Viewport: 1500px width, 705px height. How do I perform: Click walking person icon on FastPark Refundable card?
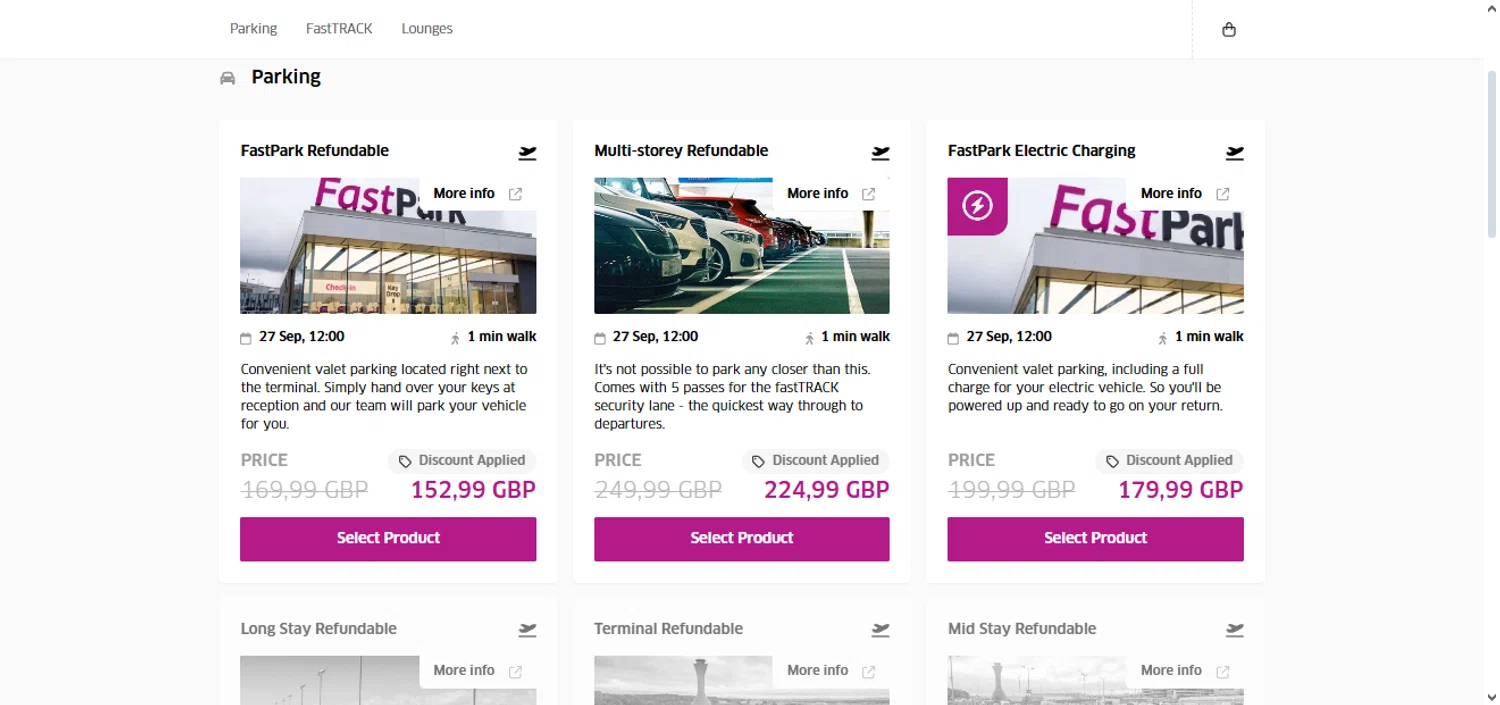pos(455,338)
